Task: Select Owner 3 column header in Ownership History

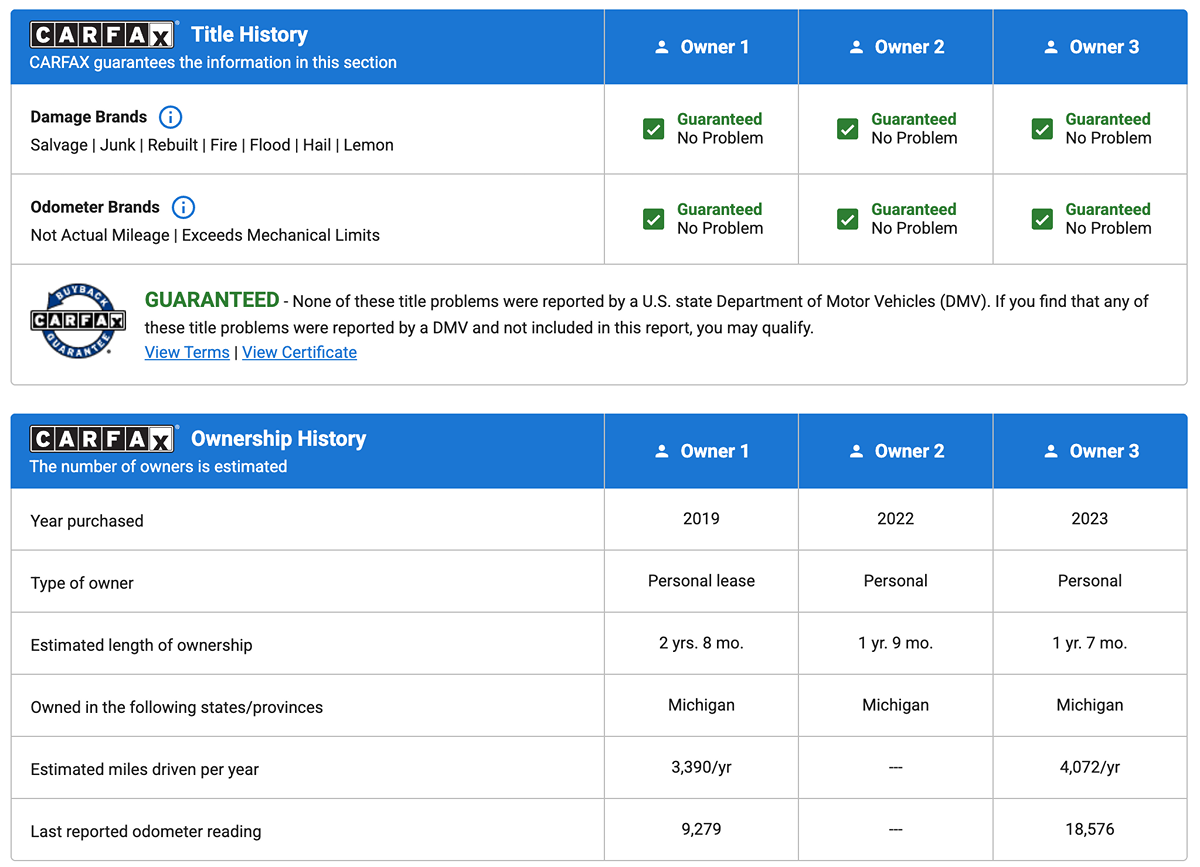Action: [1090, 451]
